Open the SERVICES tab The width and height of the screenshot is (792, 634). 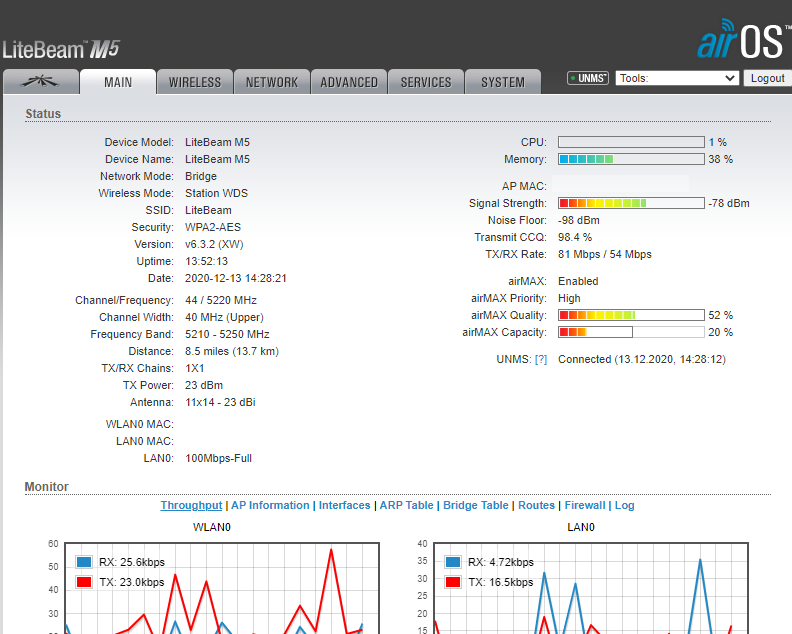point(426,82)
